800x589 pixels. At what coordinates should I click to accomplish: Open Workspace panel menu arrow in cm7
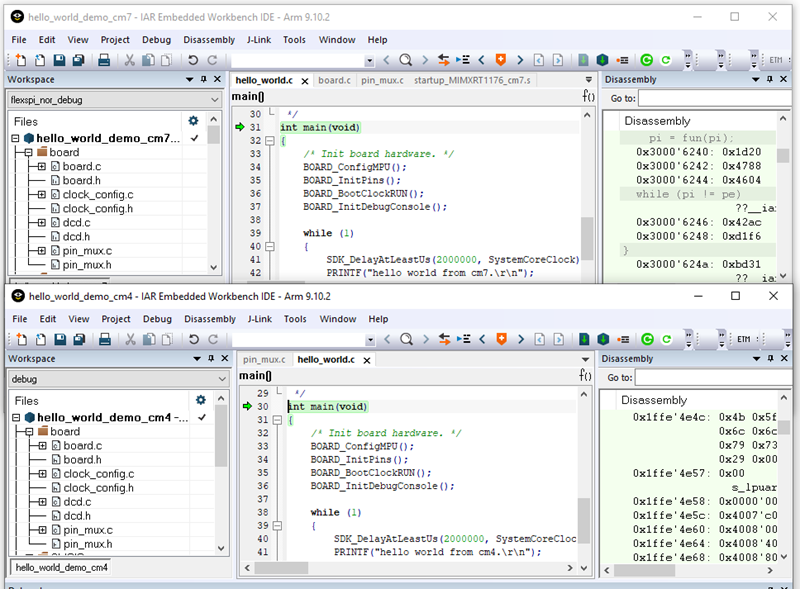coord(189,79)
